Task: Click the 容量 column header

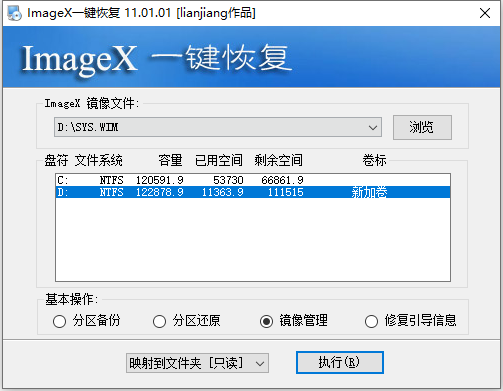Action: tap(170, 160)
